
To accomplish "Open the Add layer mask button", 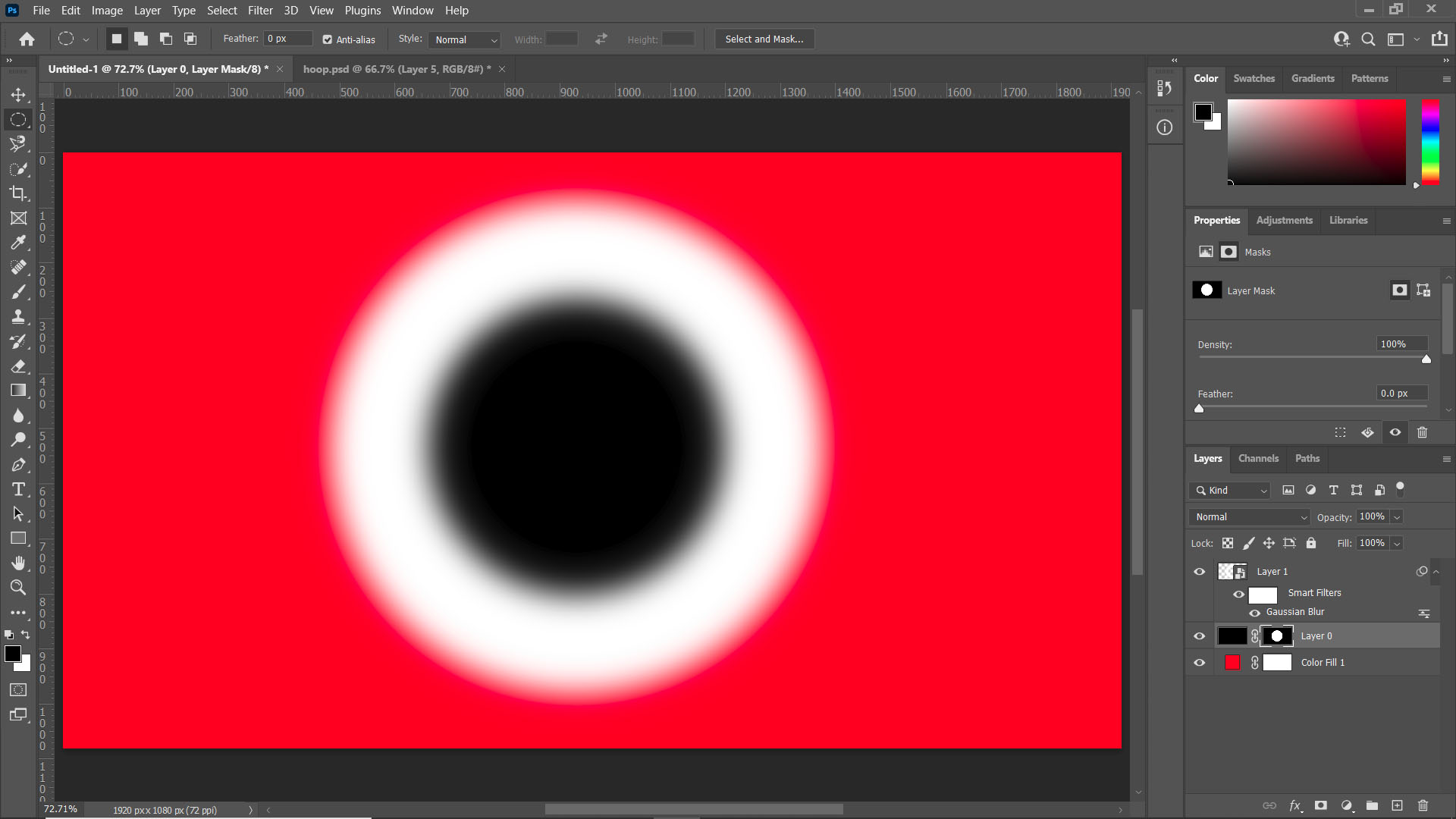I will 1320,805.
